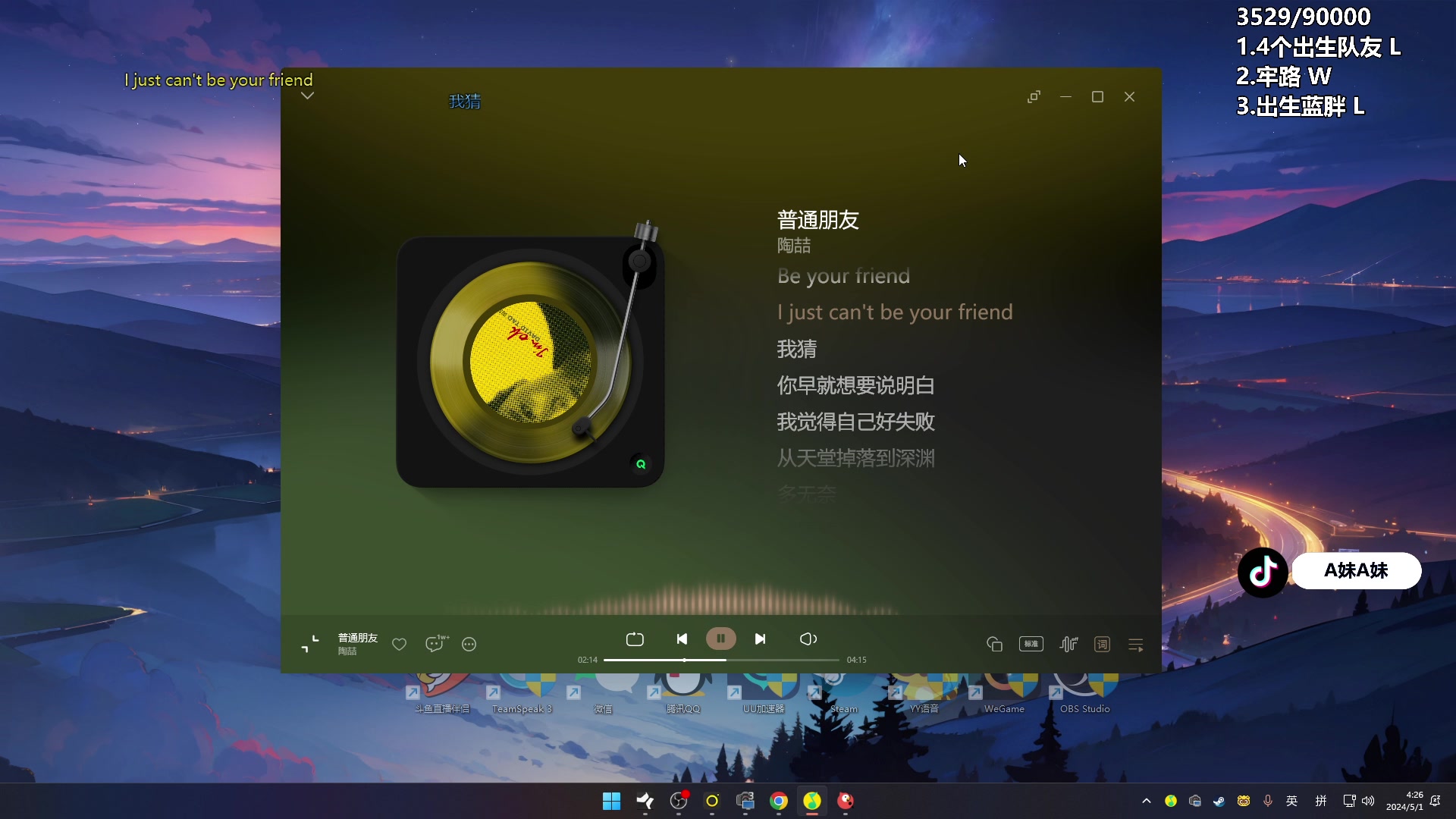The height and width of the screenshot is (819, 1456).
Task: Collapse the player with the down chevron
Action: click(307, 96)
